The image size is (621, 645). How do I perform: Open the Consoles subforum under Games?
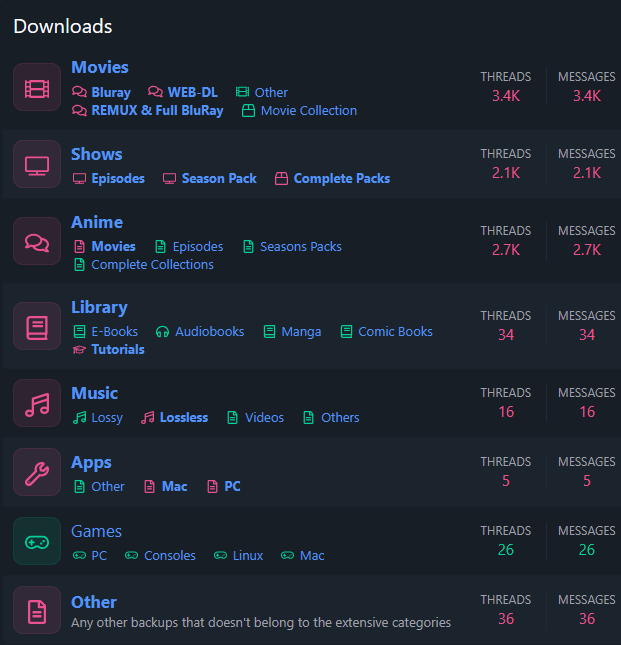tap(169, 556)
